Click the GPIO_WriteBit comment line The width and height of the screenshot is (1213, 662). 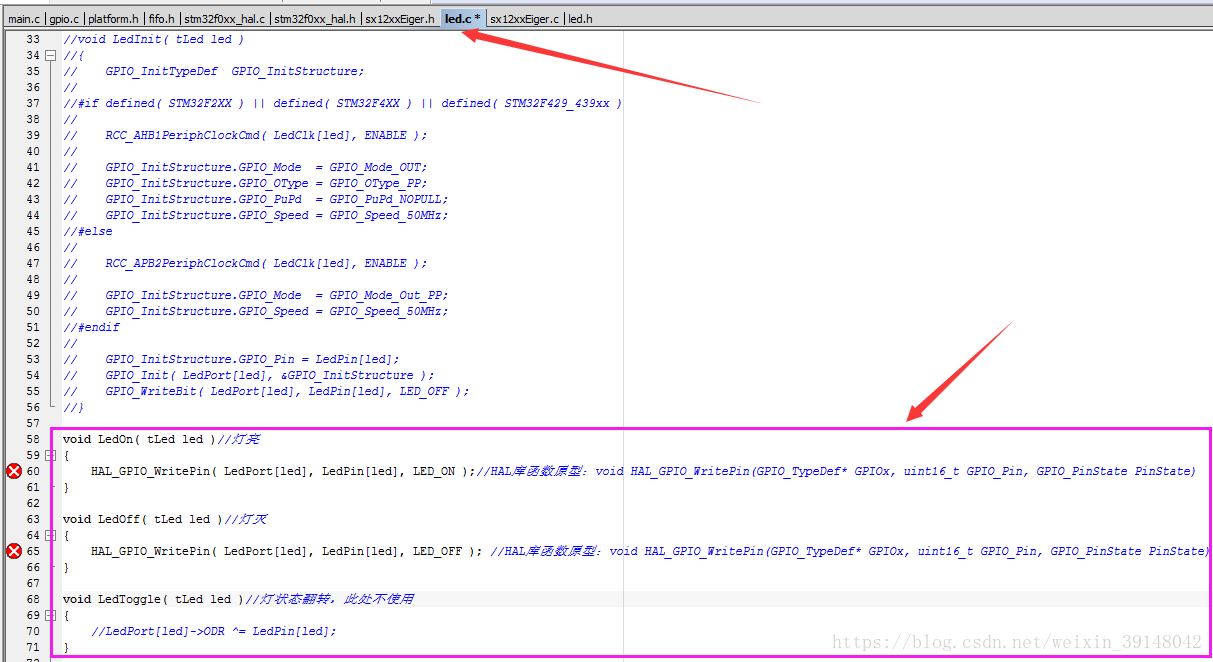click(x=266, y=391)
